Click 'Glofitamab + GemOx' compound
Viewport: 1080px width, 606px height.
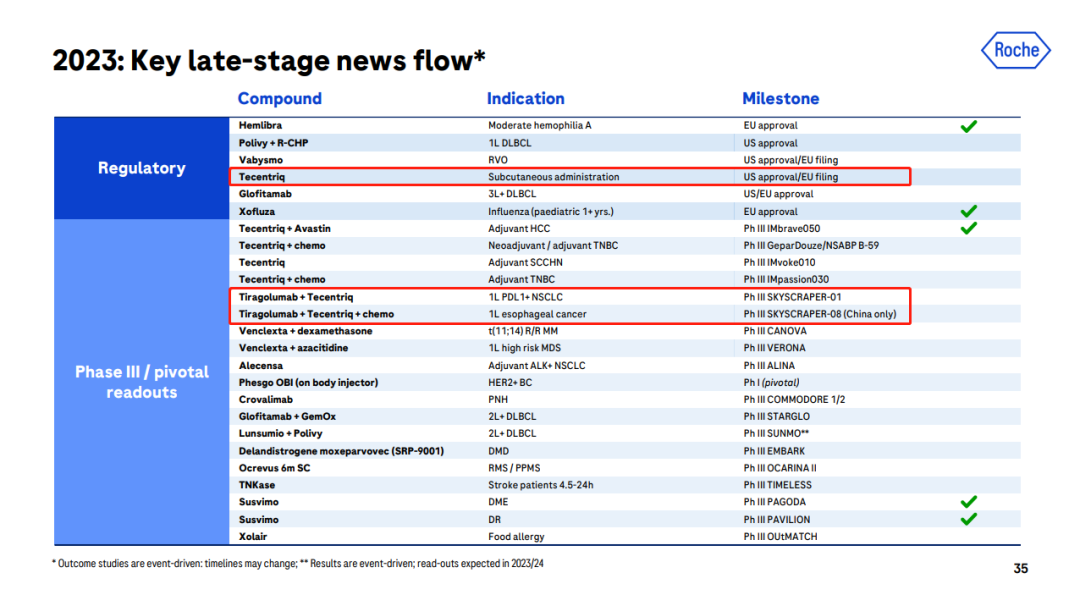click(x=287, y=416)
